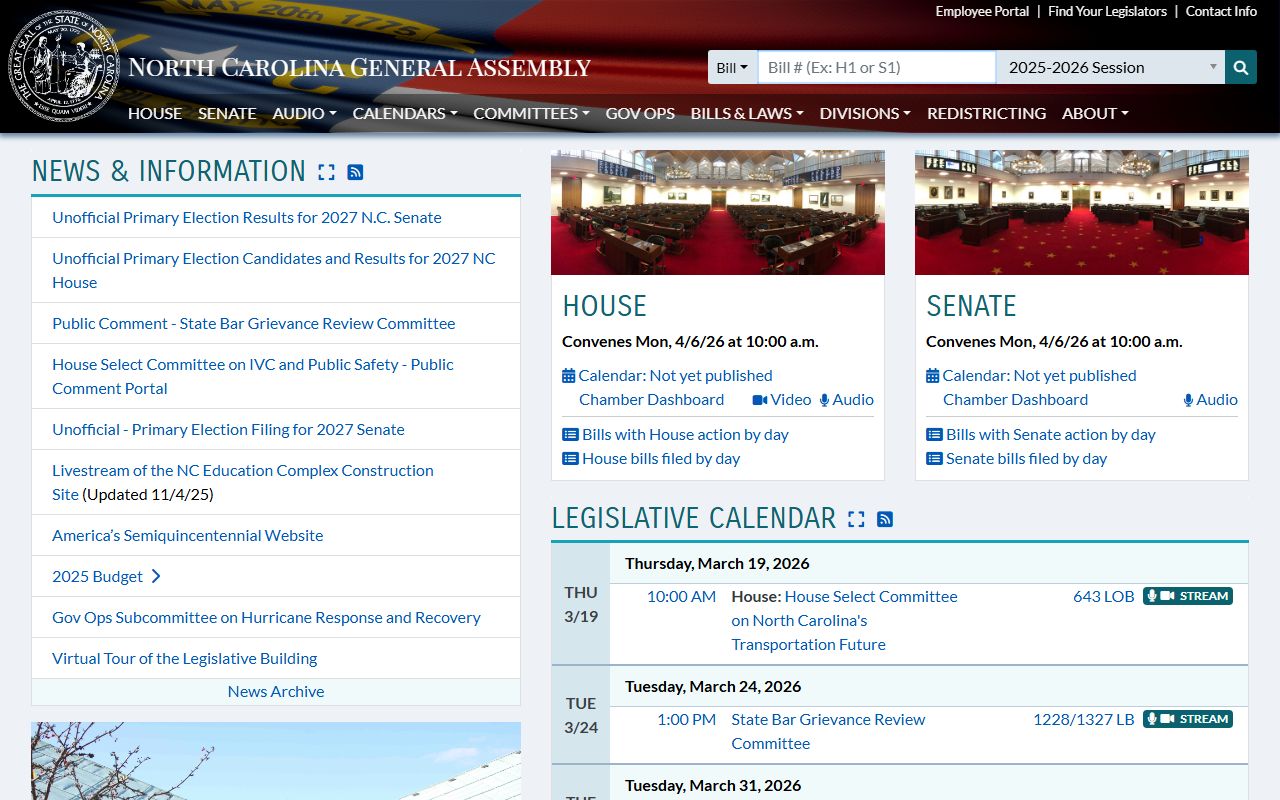Open Senate Calendar: Not yet published
The width and height of the screenshot is (1280, 800).
1031,375
